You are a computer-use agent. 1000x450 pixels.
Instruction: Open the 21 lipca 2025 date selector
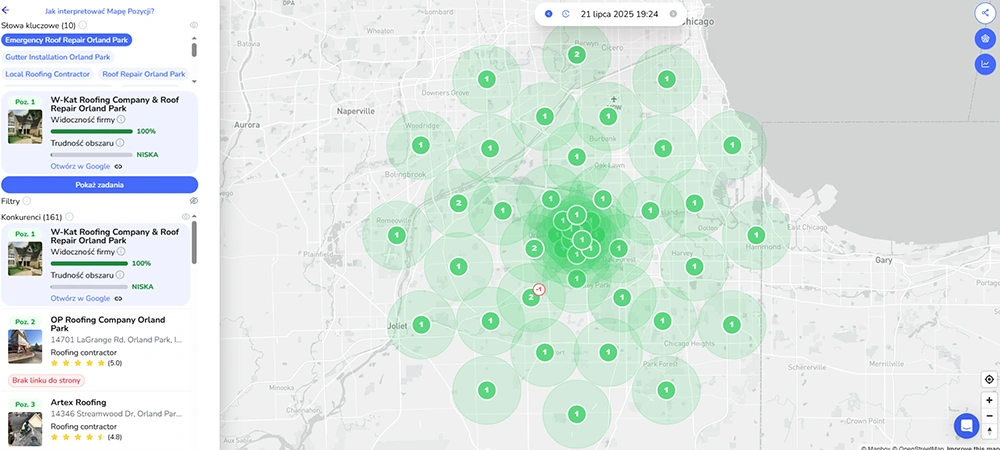(x=619, y=14)
